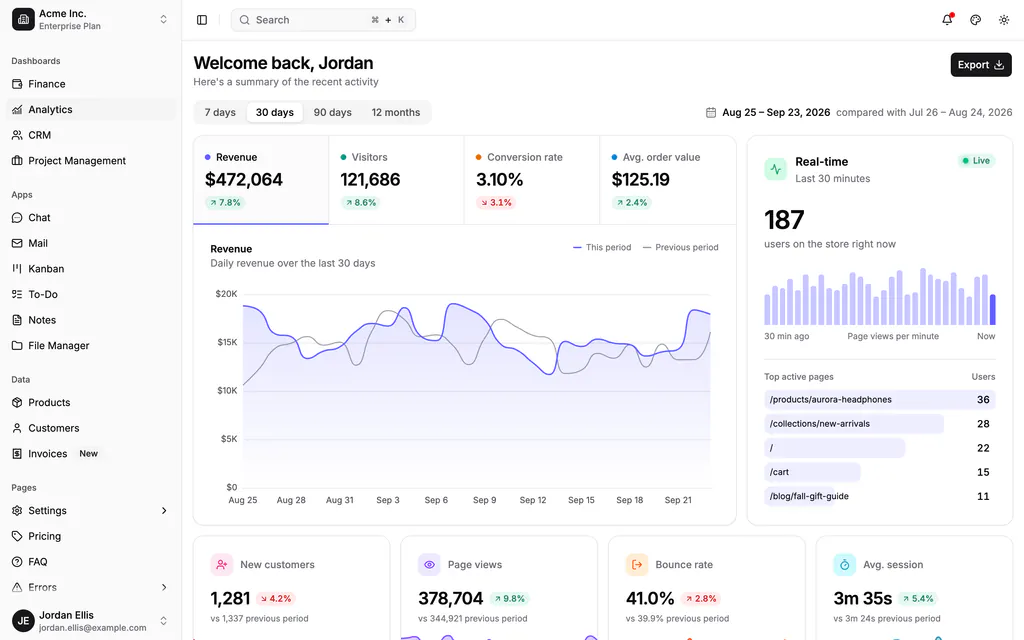The height and width of the screenshot is (640, 1024).
Task: Open the date range calendar icon
Action: pyautogui.click(x=711, y=112)
